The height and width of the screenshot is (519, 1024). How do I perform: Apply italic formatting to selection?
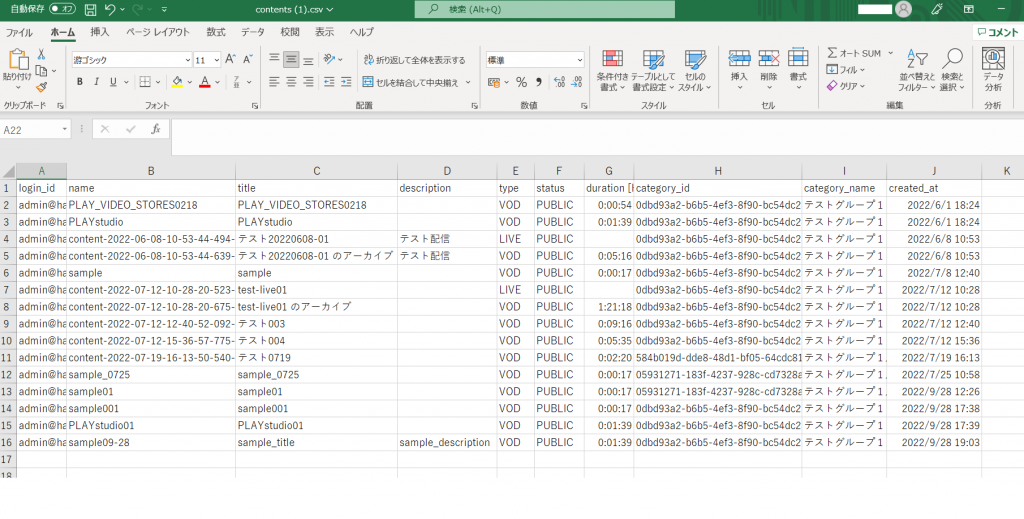coord(96,82)
